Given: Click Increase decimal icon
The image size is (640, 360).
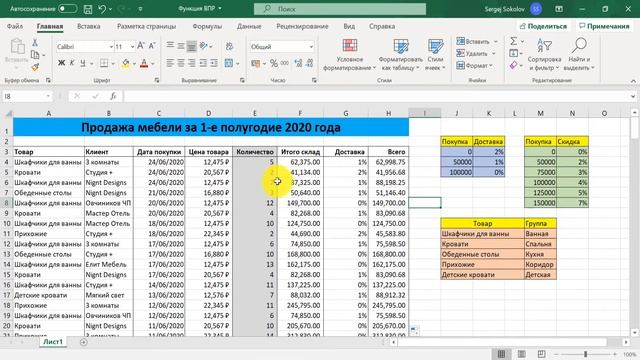Looking at the screenshot, I should [298, 63].
